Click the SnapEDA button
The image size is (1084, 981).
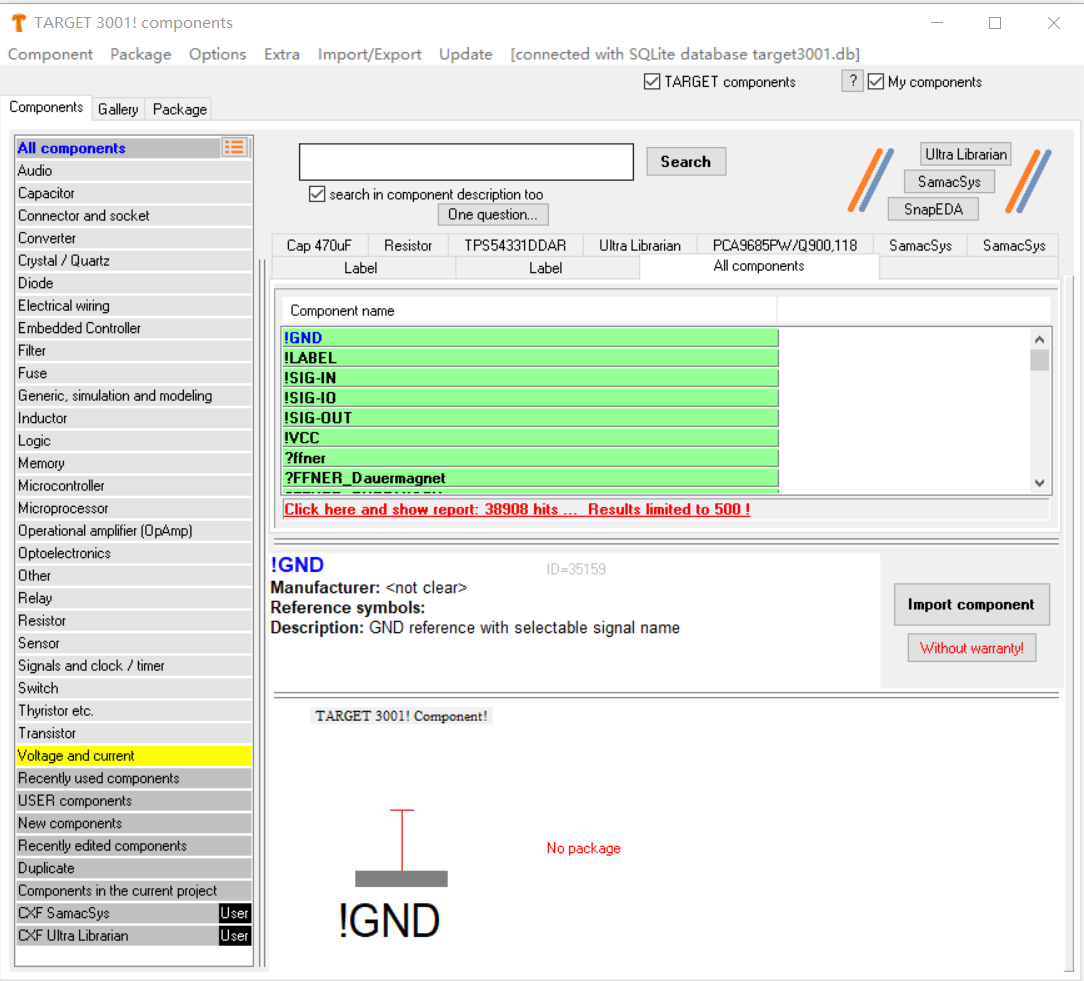tap(933, 209)
